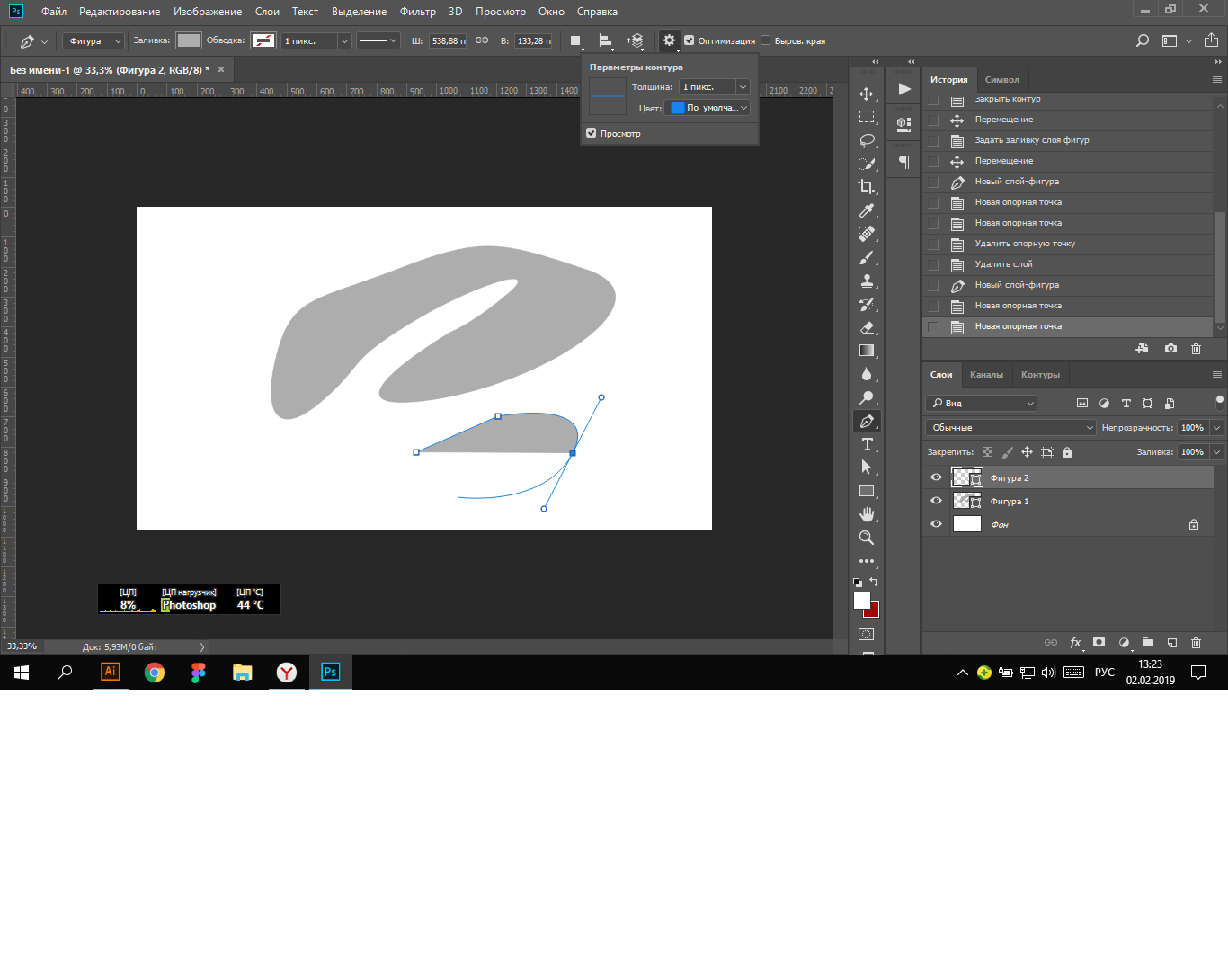Switch to the Контуры tab
This screenshot has height=980, width=1228.
(x=1040, y=375)
